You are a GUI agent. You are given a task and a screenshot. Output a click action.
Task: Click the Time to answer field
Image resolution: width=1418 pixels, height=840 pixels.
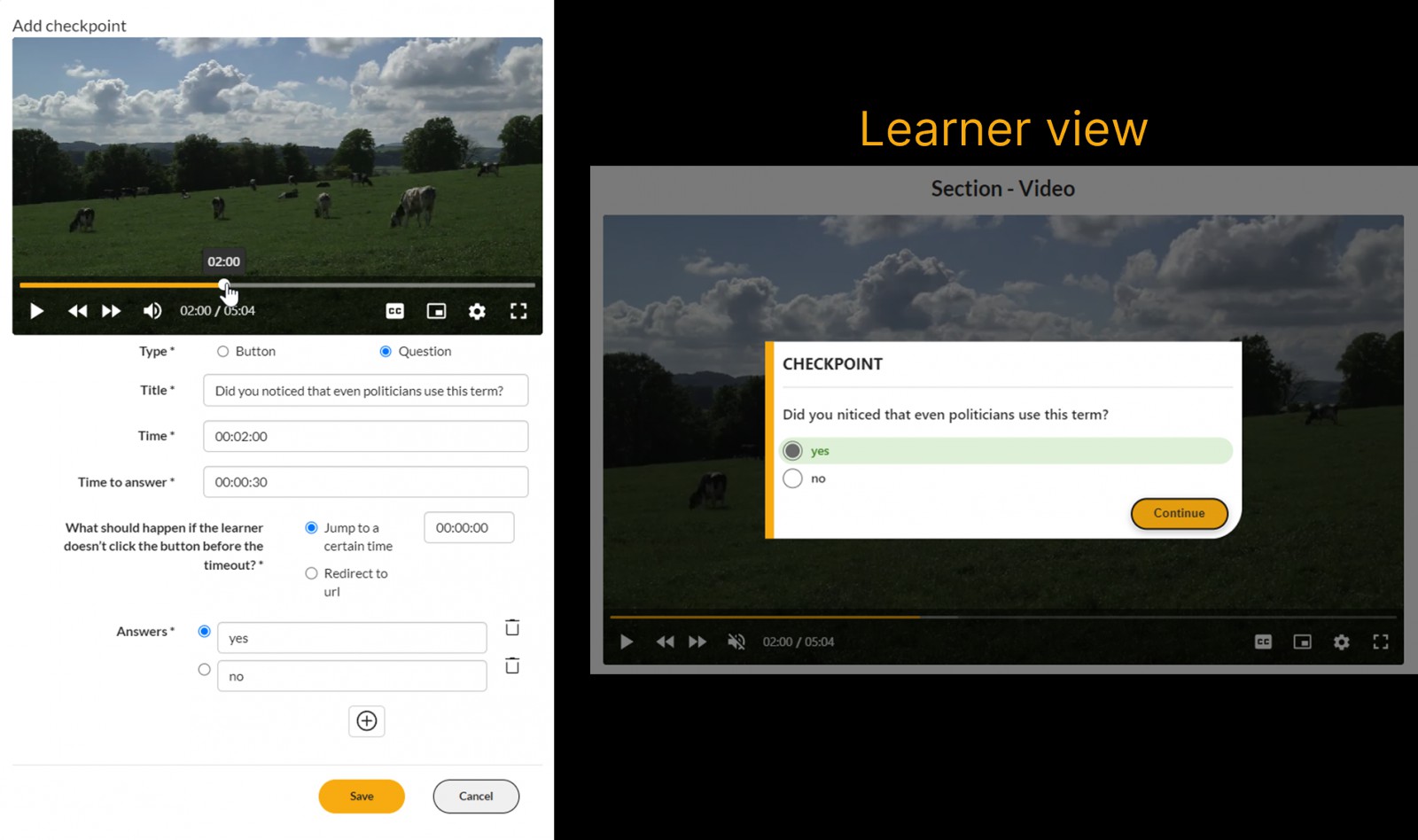coord(365,482)
